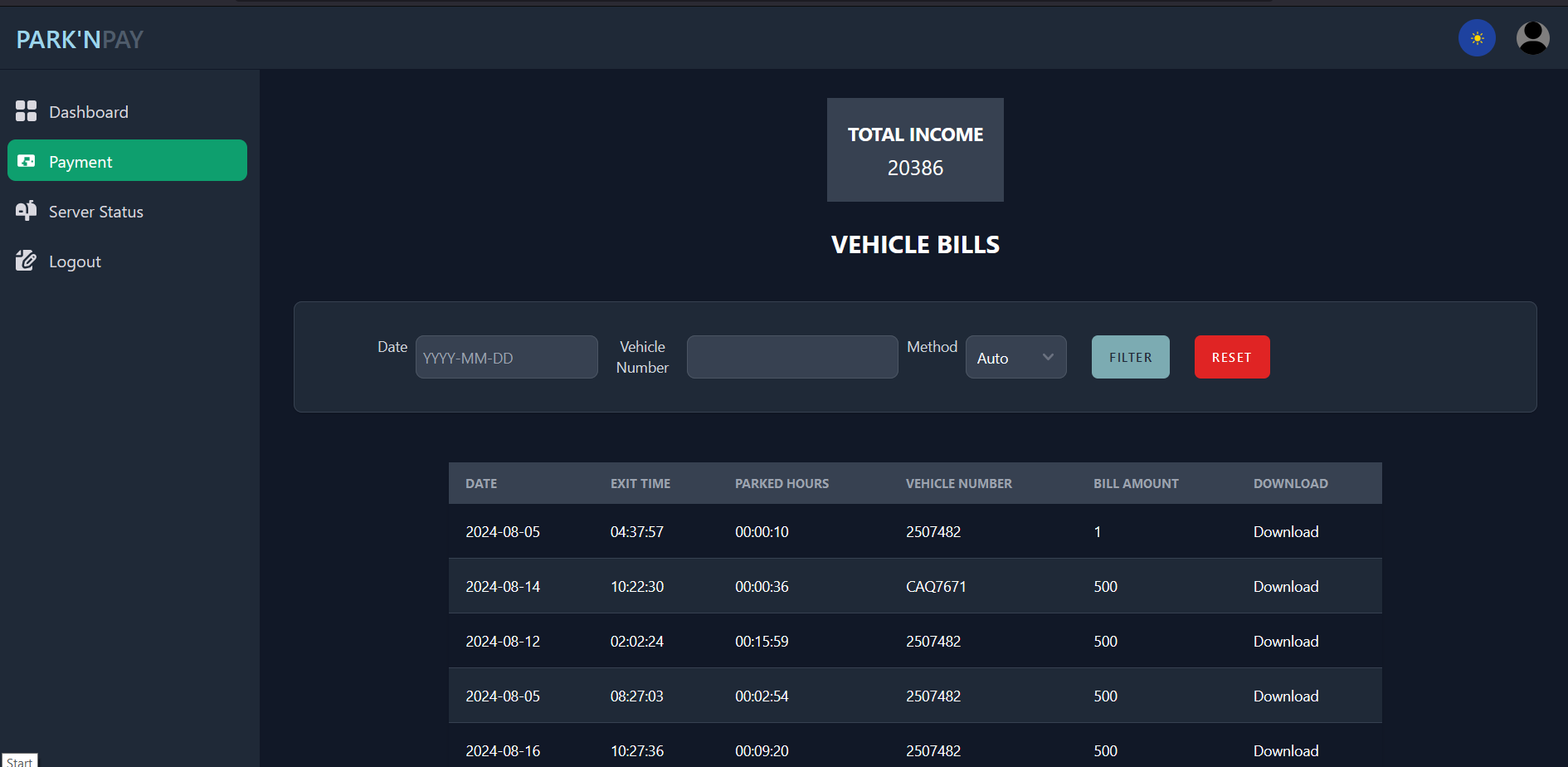The width and height of the screenshot is (1568, 767).
Task: Click the date cell 2024-08-16
Action: tap(503, 751)
